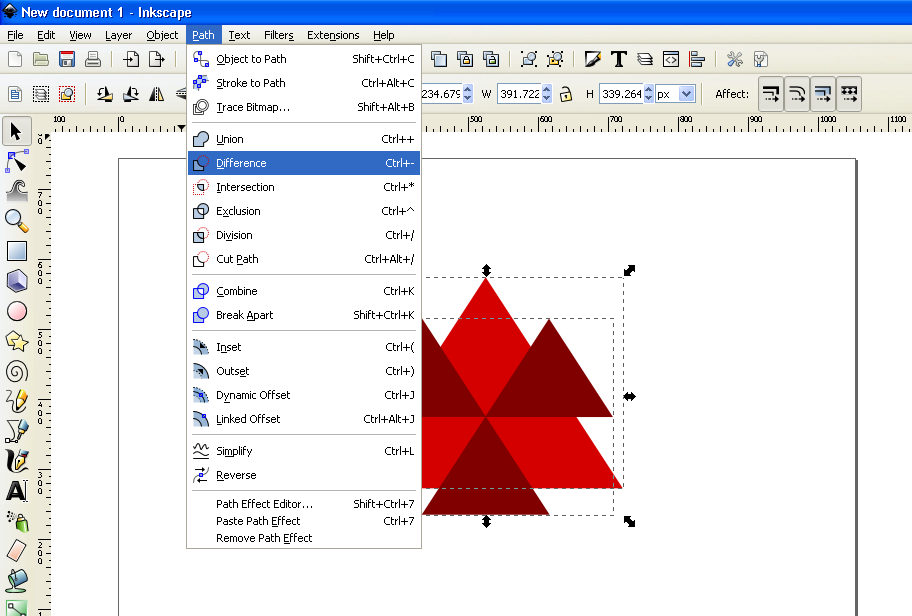The height and width of the screenshot is (616, 912).
Task: Select the Bezier pen tool
Action: (x=16, y=431)
